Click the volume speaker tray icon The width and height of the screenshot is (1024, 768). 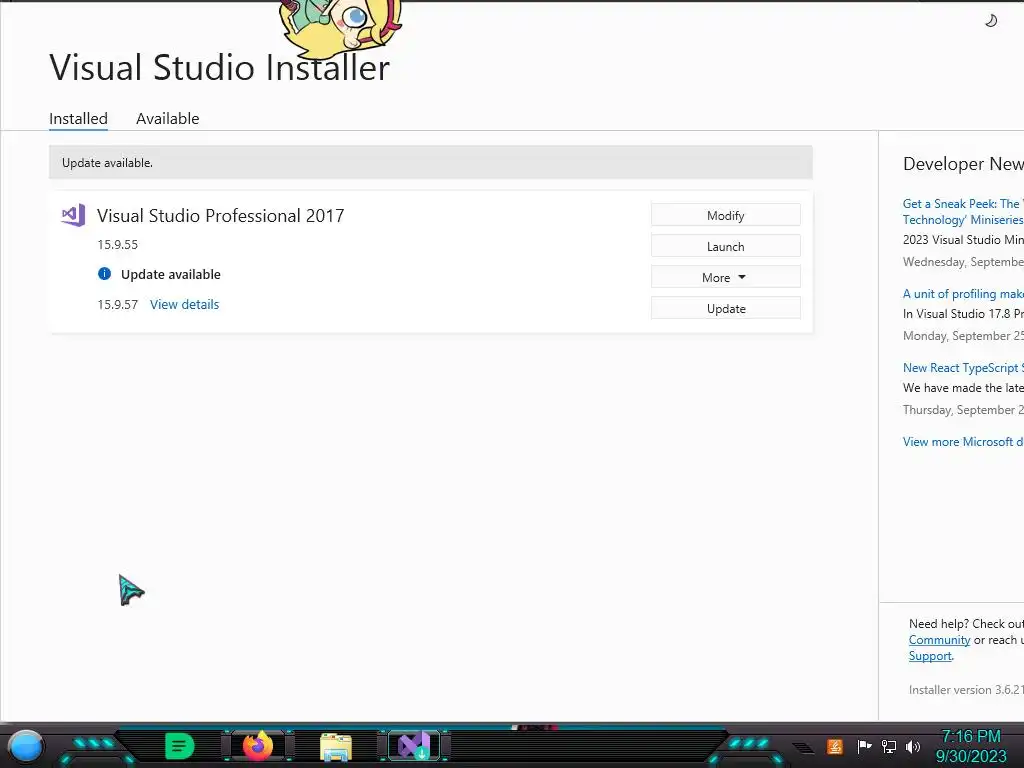pos(913,746)
